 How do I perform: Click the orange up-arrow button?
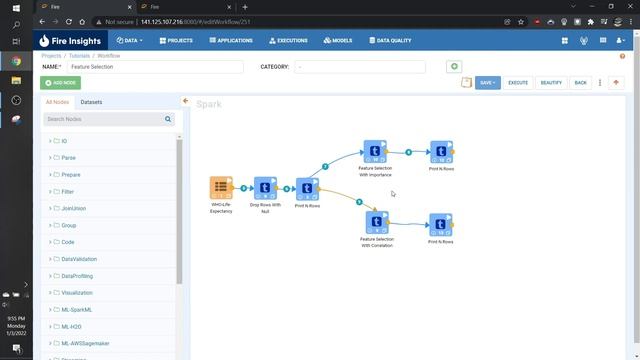tap(616, 83)
